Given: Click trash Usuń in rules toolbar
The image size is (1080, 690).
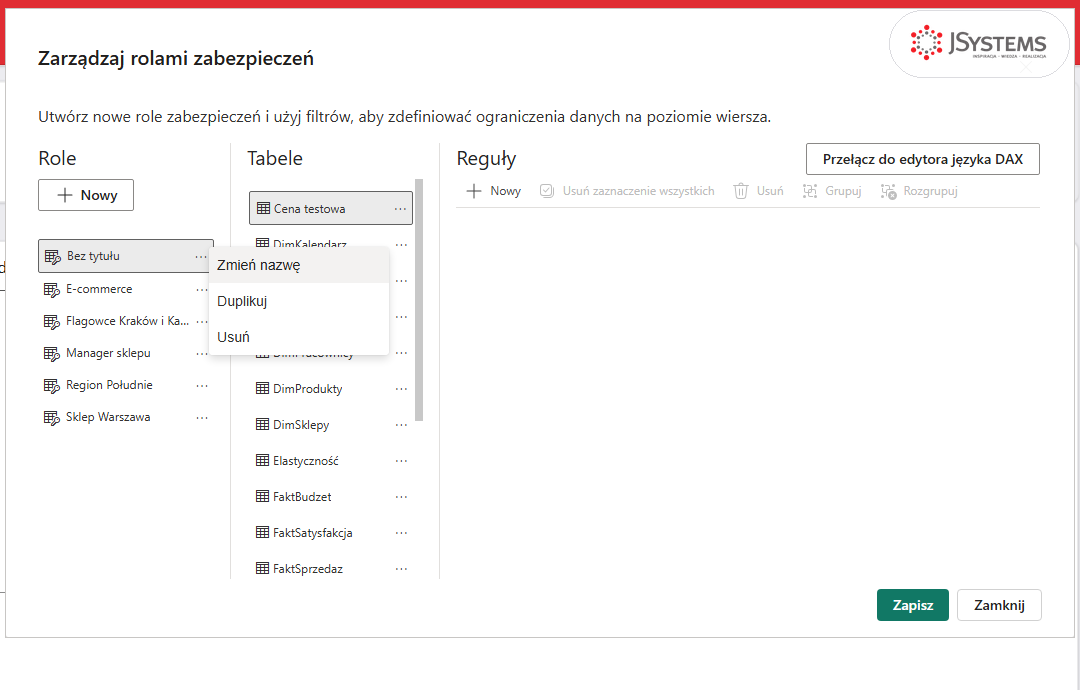Looking at the screenshot, I should coord(758,191).
